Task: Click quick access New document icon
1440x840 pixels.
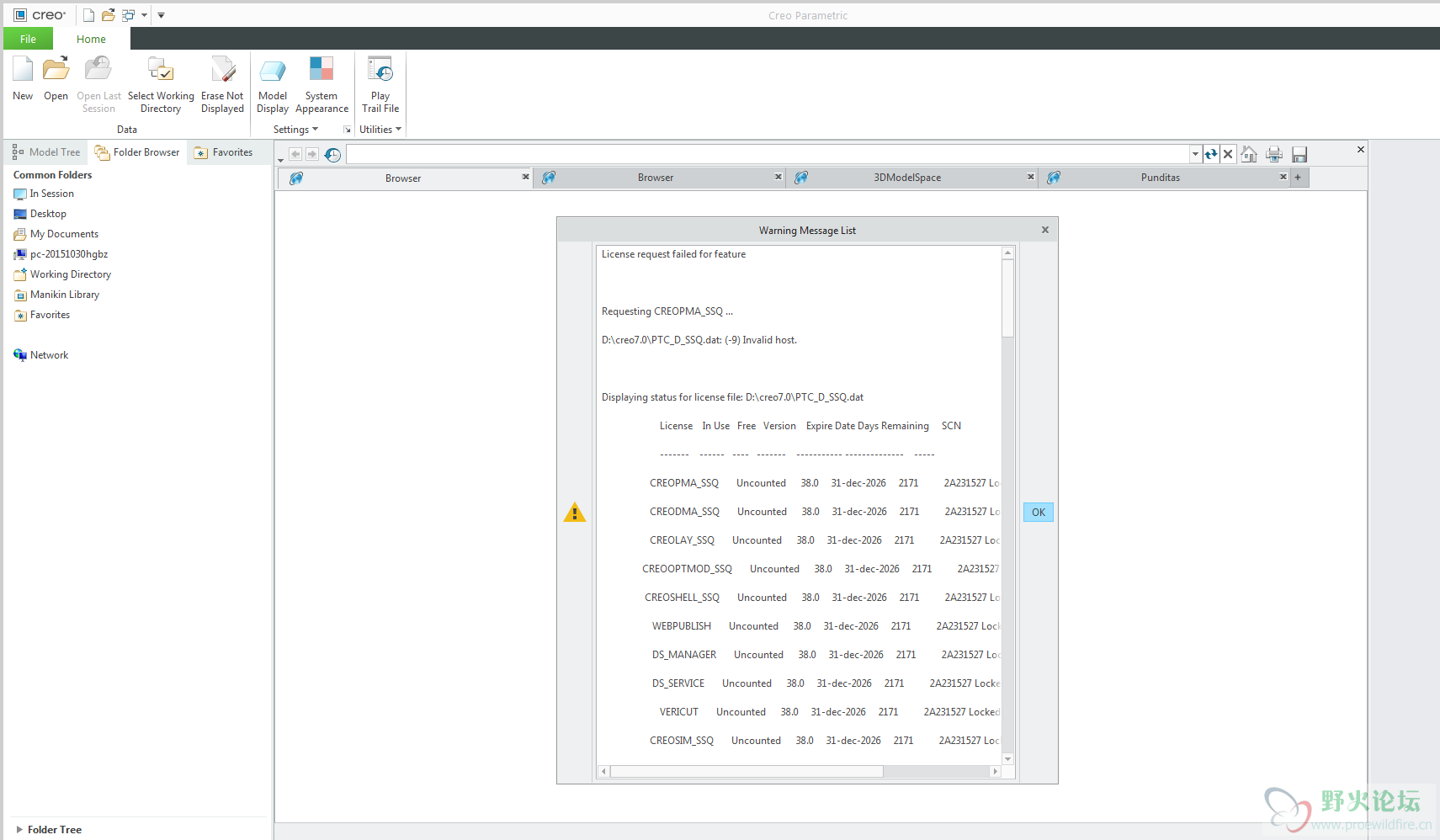Action: pos(88,15)
